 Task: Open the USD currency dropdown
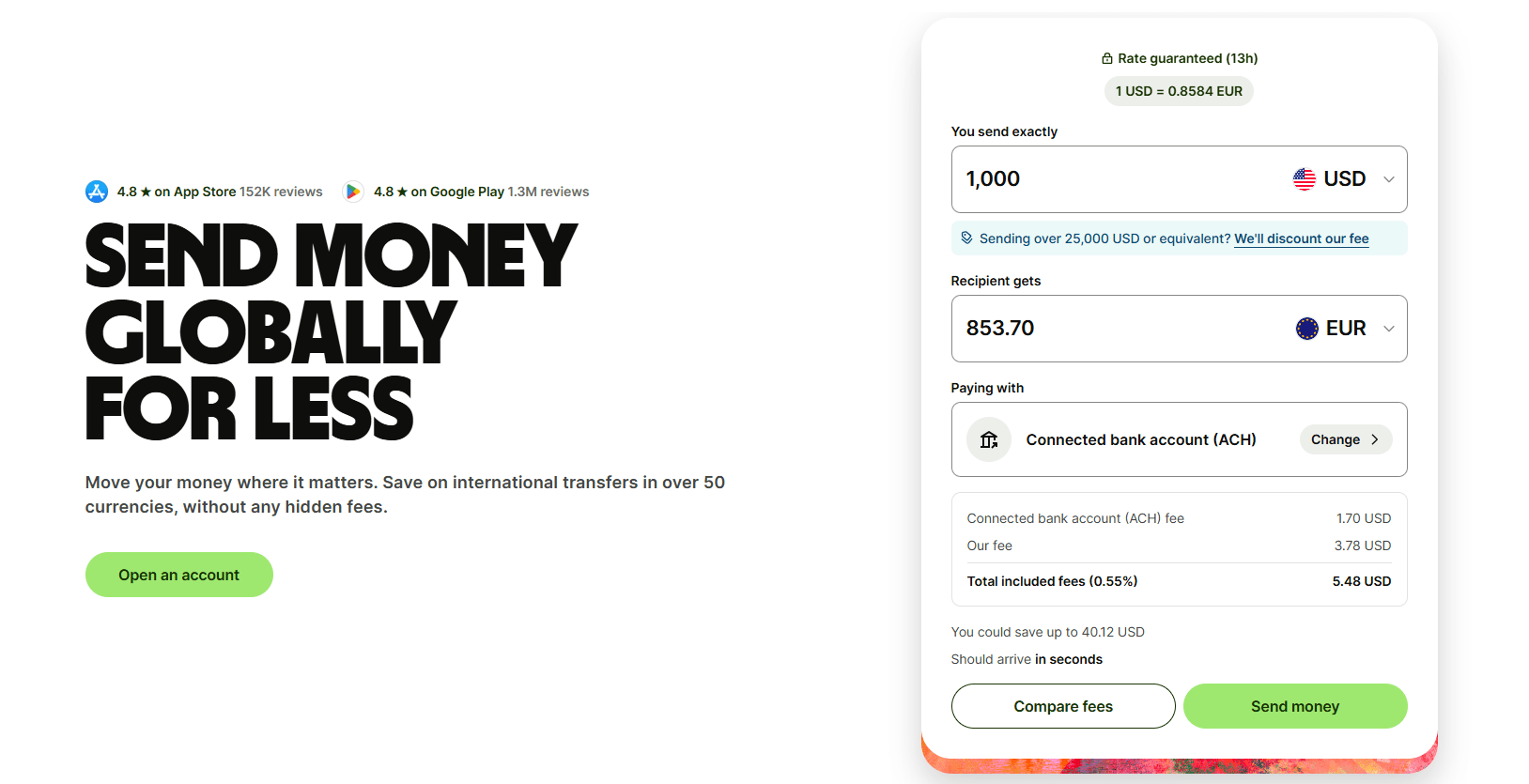click(x=1344, y=179)
